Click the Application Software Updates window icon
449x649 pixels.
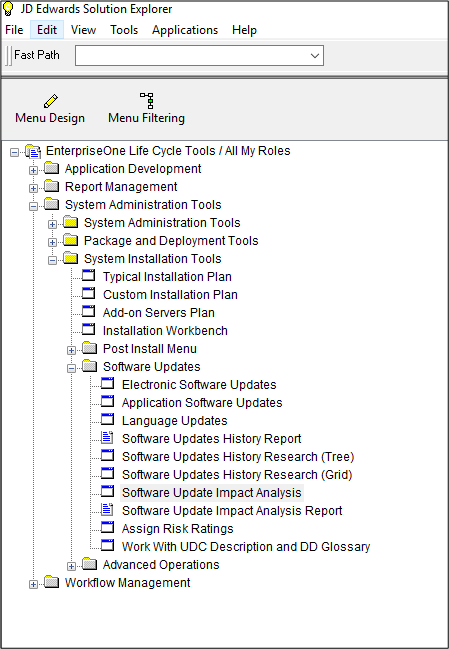[x=108, y=402]
